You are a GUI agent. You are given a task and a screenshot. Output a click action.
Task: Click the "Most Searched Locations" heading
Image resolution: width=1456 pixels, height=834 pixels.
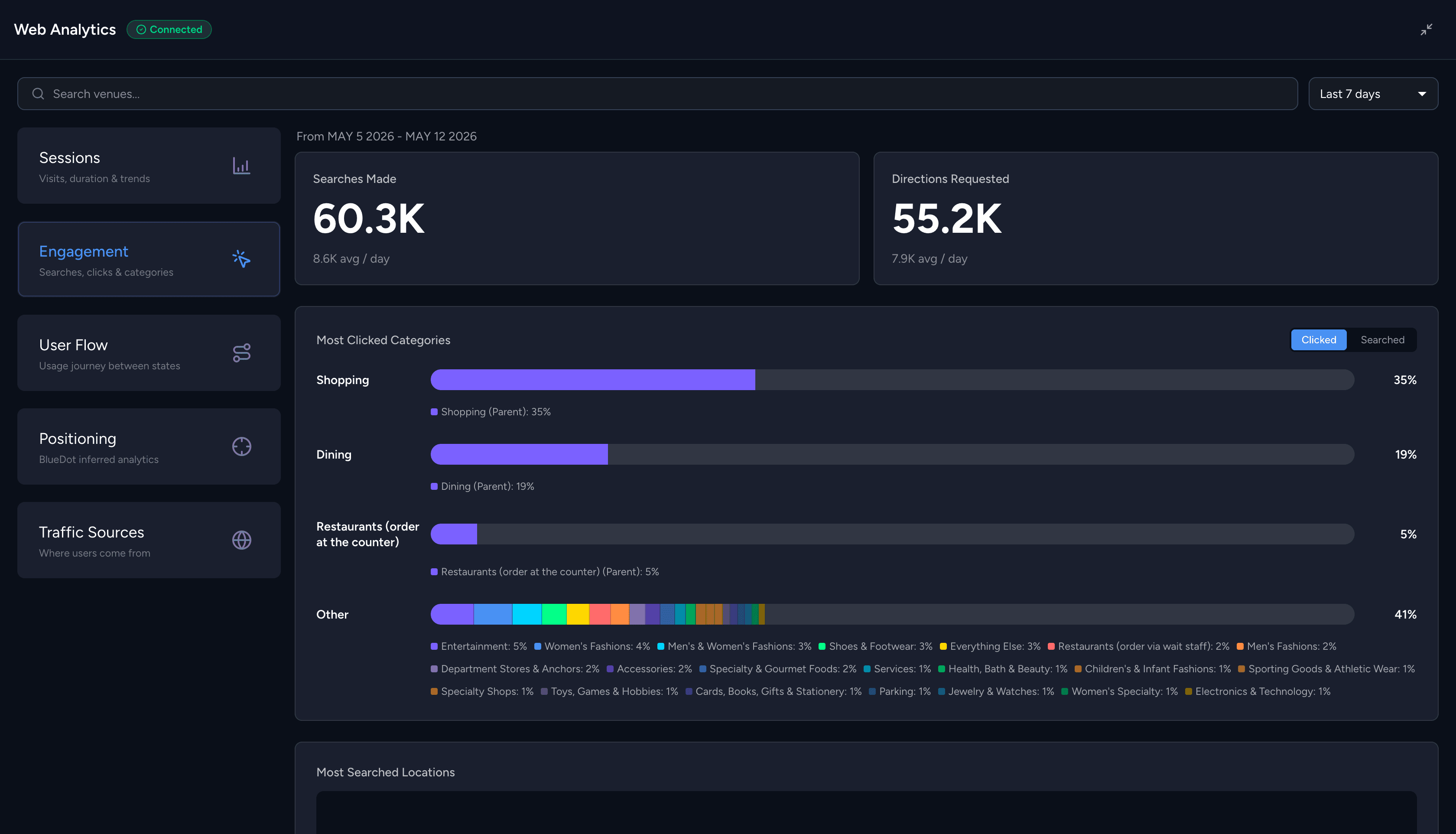click(385, 772)
